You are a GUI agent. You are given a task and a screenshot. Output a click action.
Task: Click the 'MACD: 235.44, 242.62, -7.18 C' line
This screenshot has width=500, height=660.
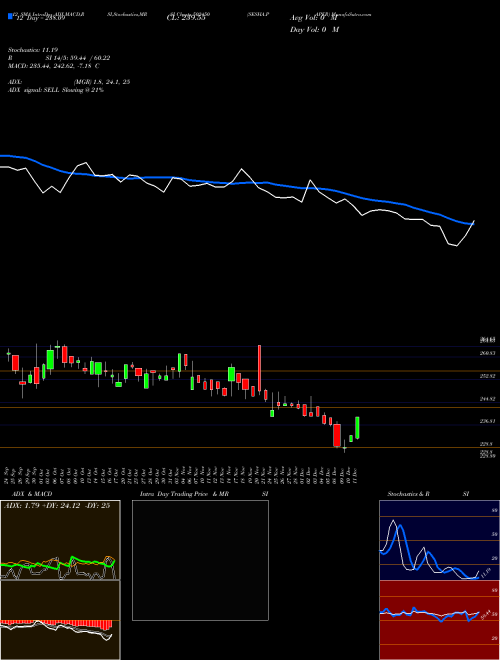[x=53, y=66]
